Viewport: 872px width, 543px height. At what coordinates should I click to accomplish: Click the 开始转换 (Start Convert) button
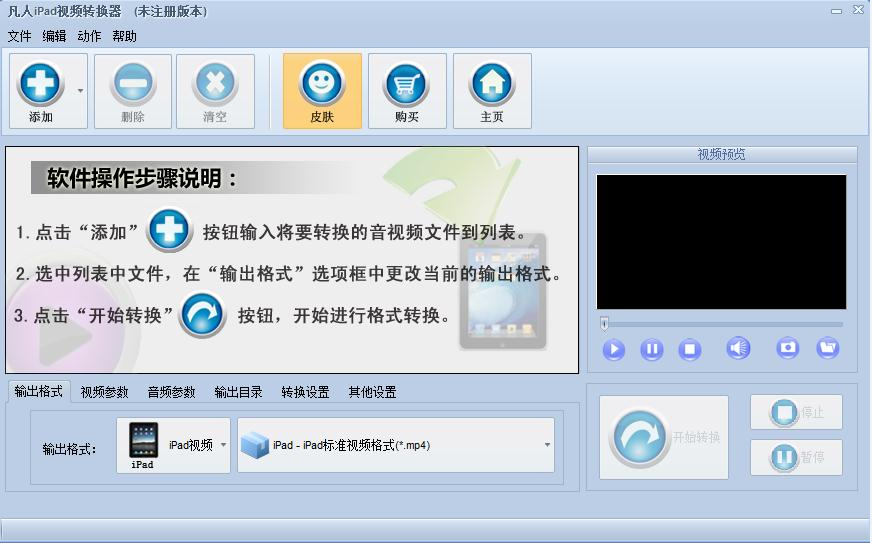pos(664,437)
